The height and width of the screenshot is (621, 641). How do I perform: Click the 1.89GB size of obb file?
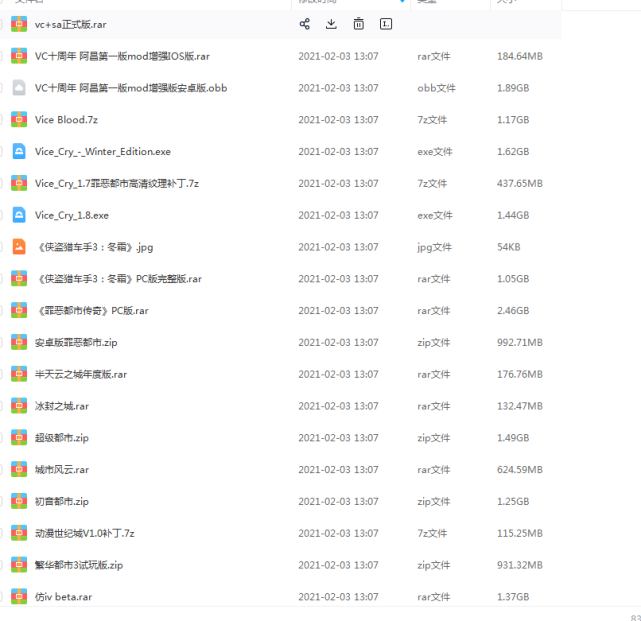click(513, 88)
